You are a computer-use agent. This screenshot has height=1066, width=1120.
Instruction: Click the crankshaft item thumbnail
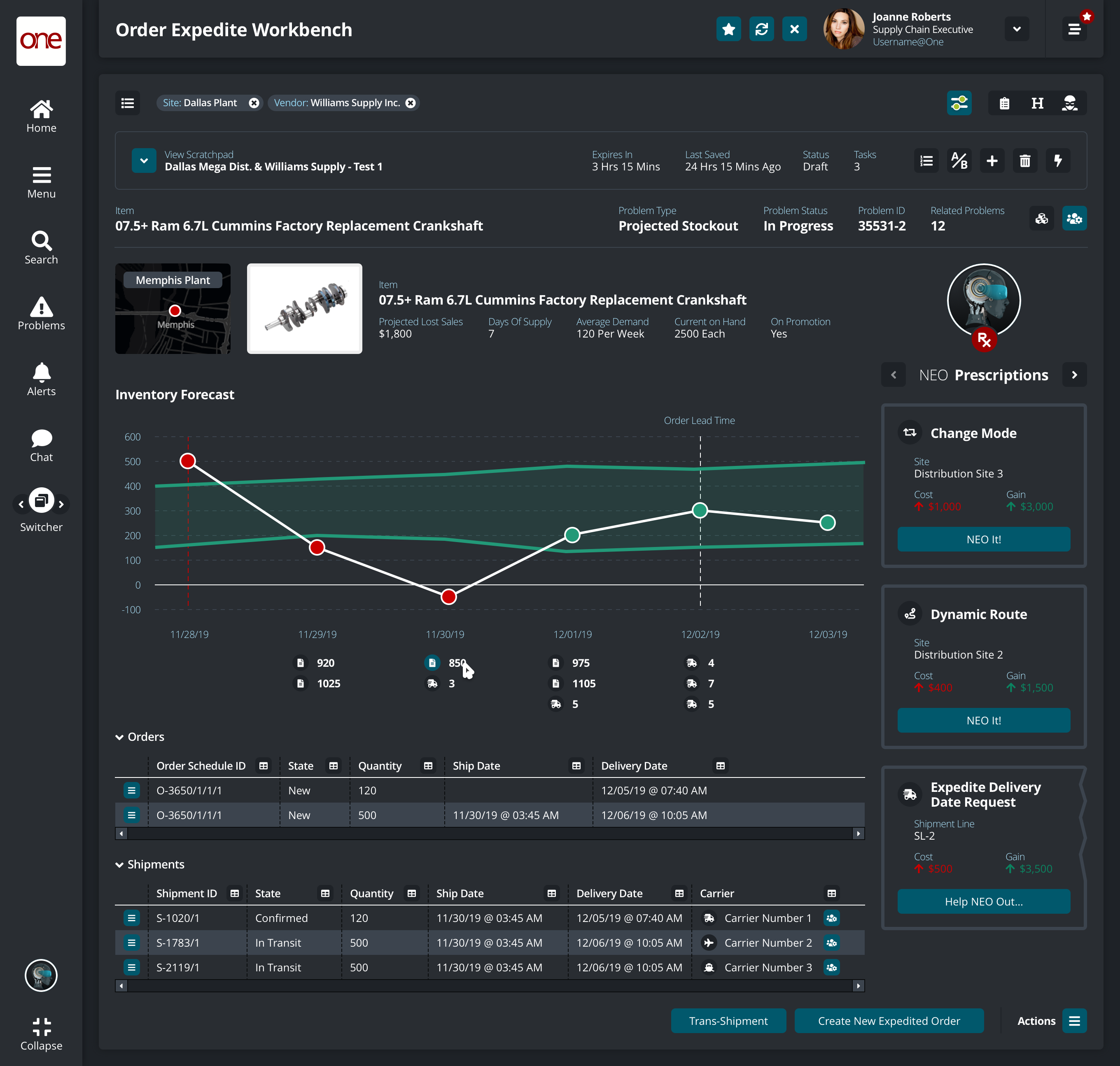tap(304, 309)
